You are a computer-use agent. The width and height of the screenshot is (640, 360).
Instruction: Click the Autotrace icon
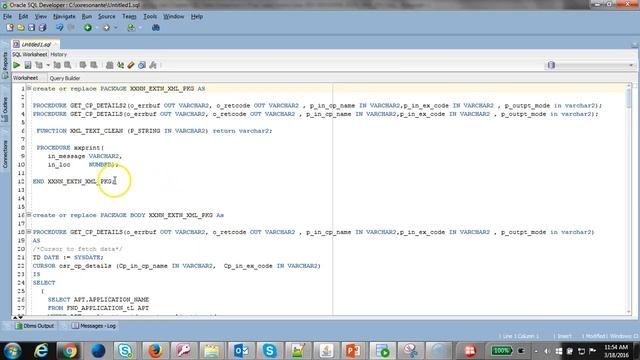(x=57, y=65)
